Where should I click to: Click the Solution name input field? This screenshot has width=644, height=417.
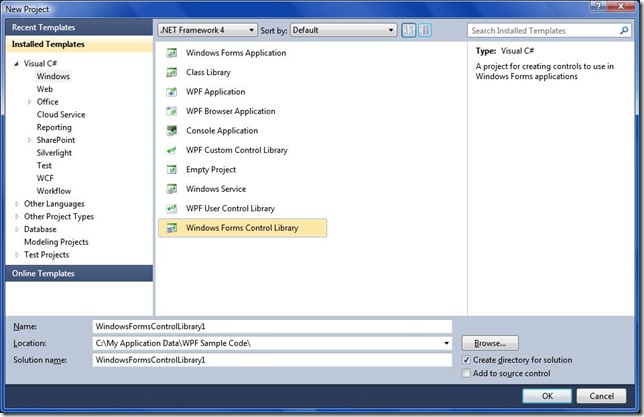coord(272,360)
